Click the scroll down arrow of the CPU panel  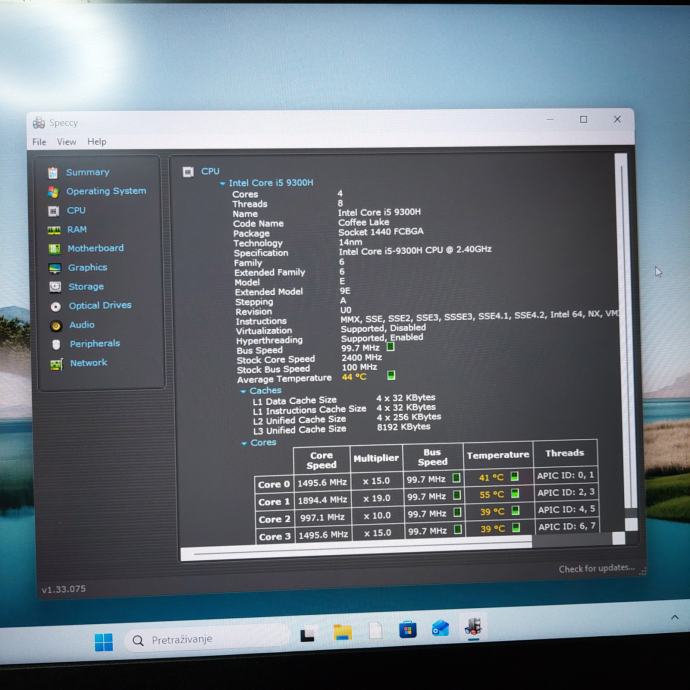tap(631, 524)
